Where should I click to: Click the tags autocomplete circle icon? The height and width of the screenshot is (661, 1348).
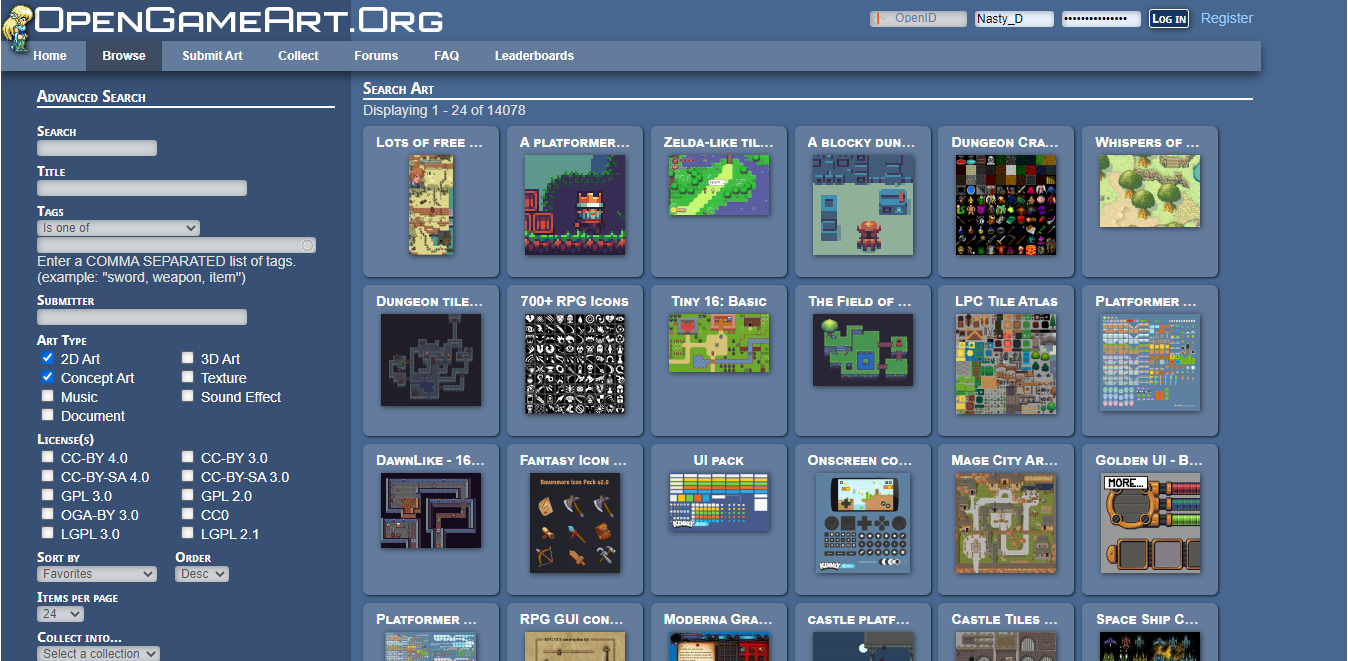pyautogui.click(x=308, y=245)
